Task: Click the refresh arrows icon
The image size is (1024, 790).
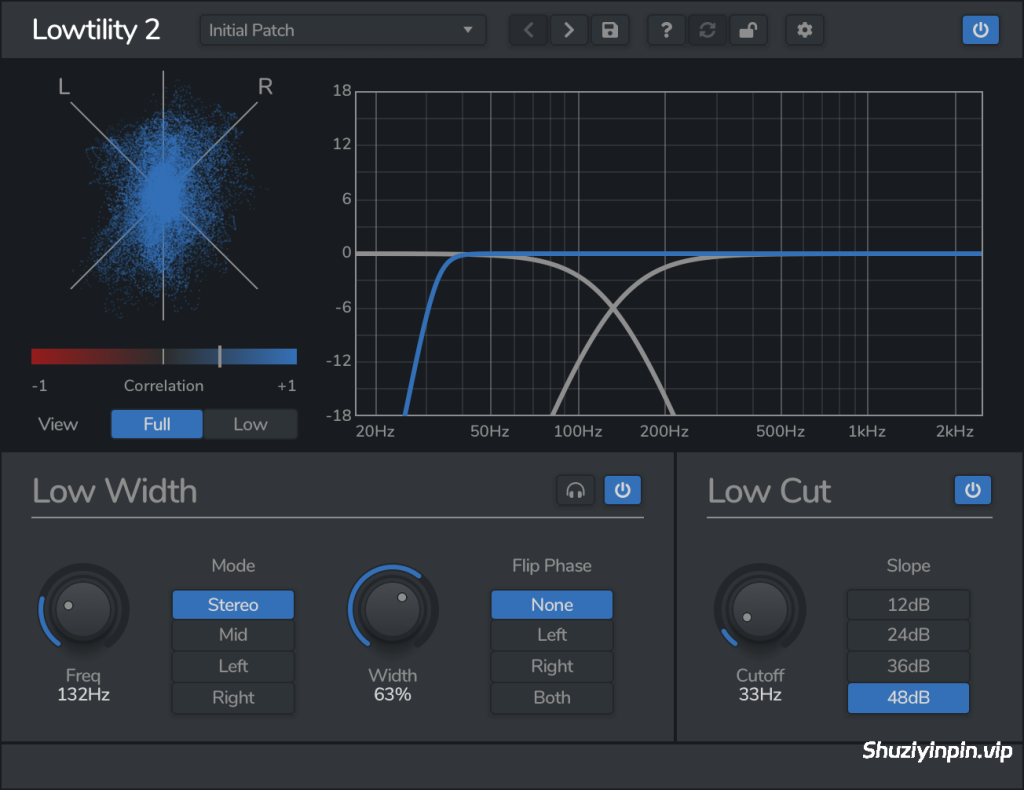Action: click(707, 30)
